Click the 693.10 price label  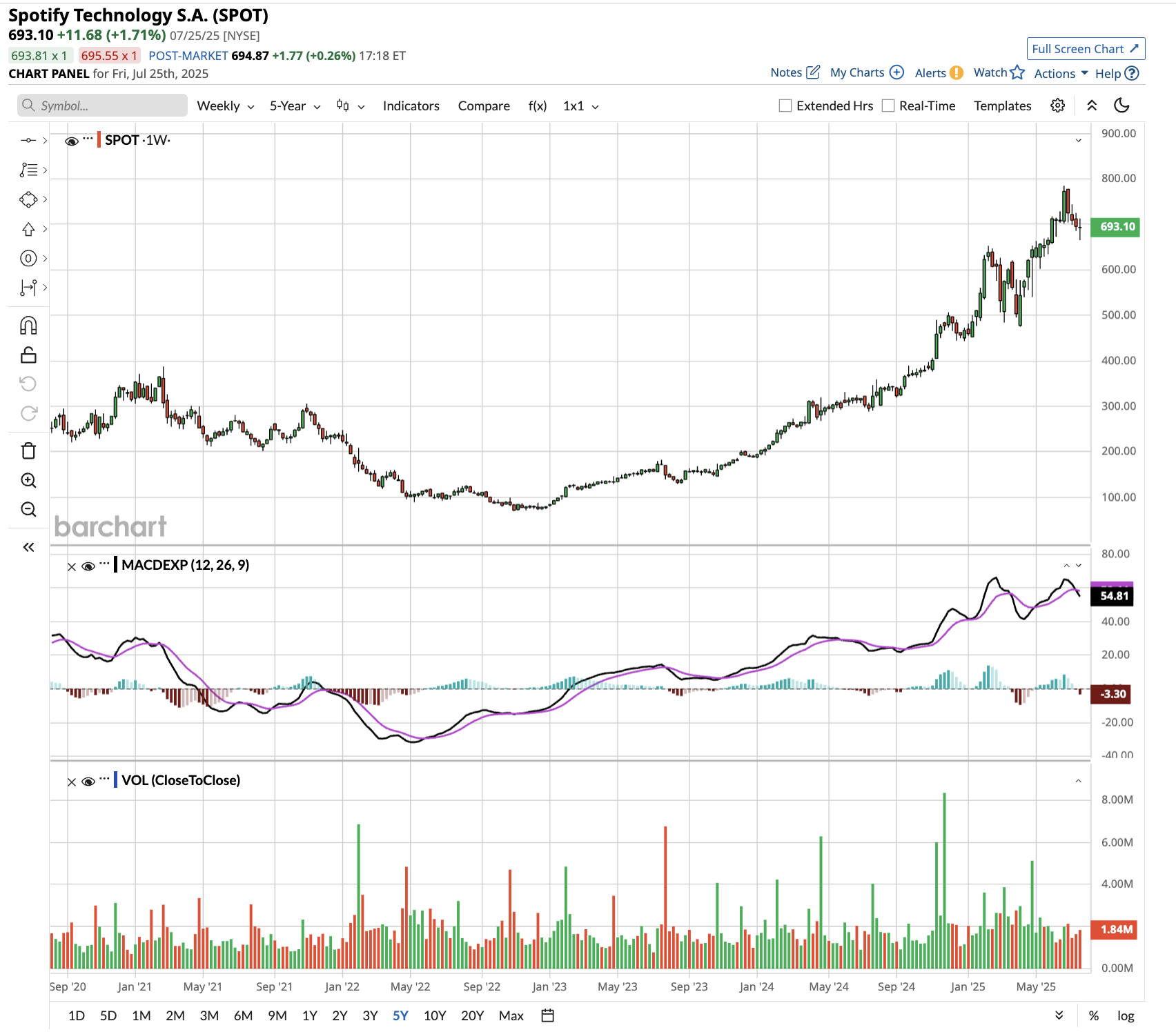tap(1115, 227)
